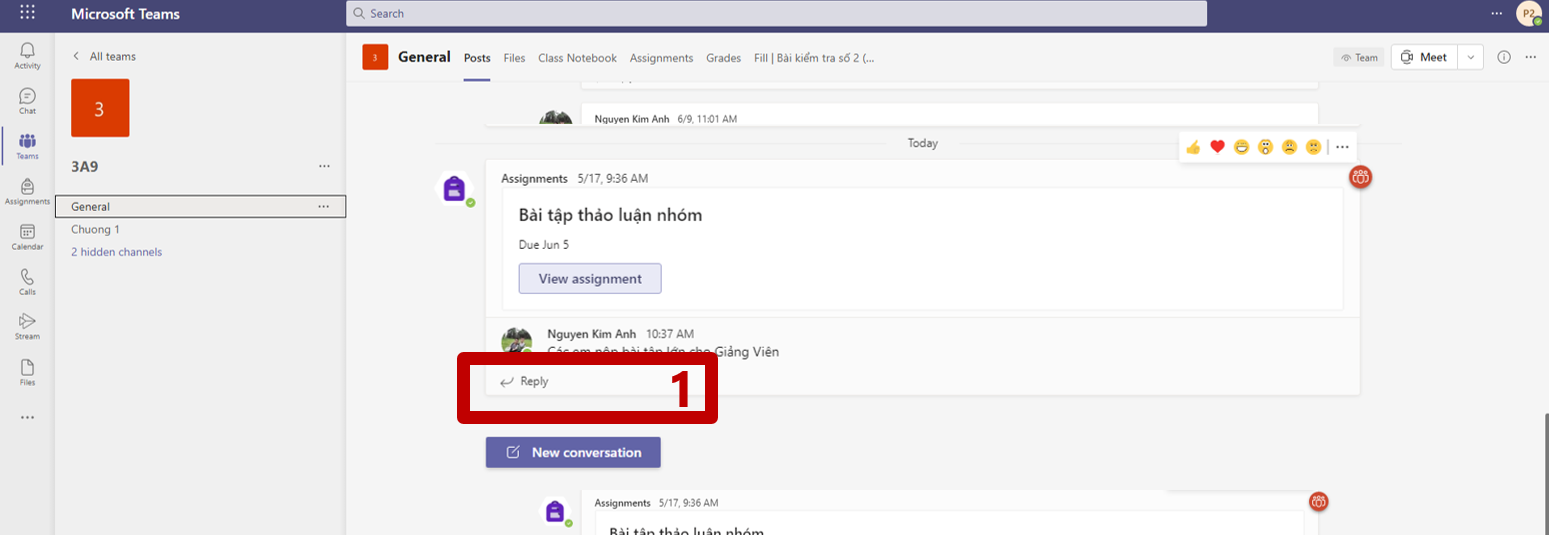This screenshot has width=1549, height=535.
Task: Switch to the Grades tab
Action: pos(723,58)
